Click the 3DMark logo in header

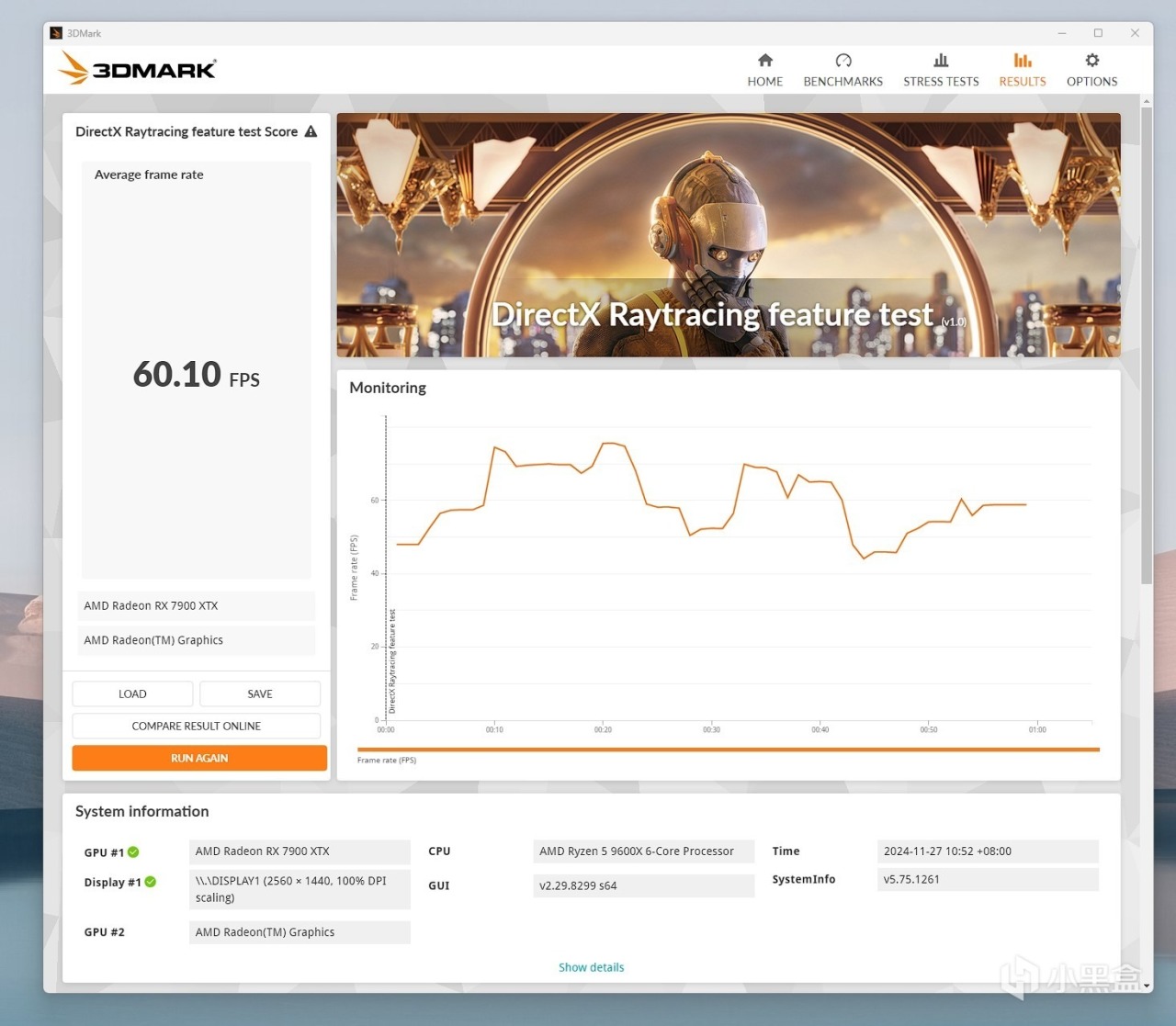pos(137,69)
